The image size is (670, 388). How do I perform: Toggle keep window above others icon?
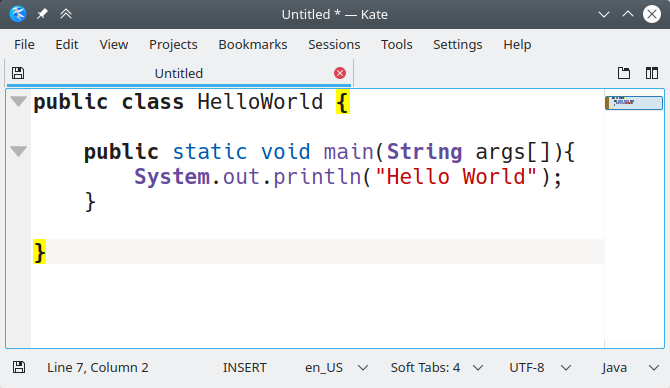coord(66,14)
